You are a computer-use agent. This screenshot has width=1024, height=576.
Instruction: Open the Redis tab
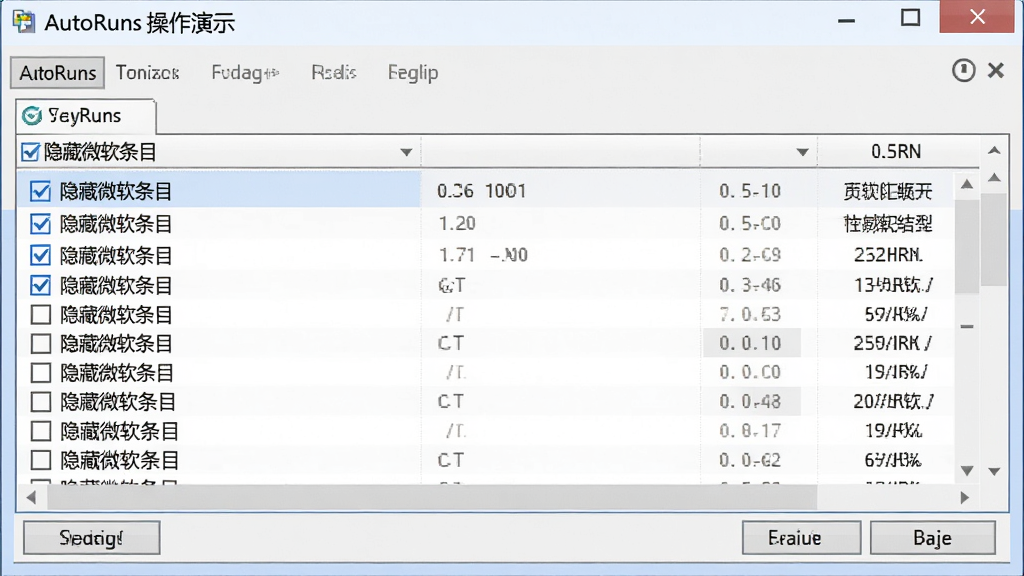[334, 72]
